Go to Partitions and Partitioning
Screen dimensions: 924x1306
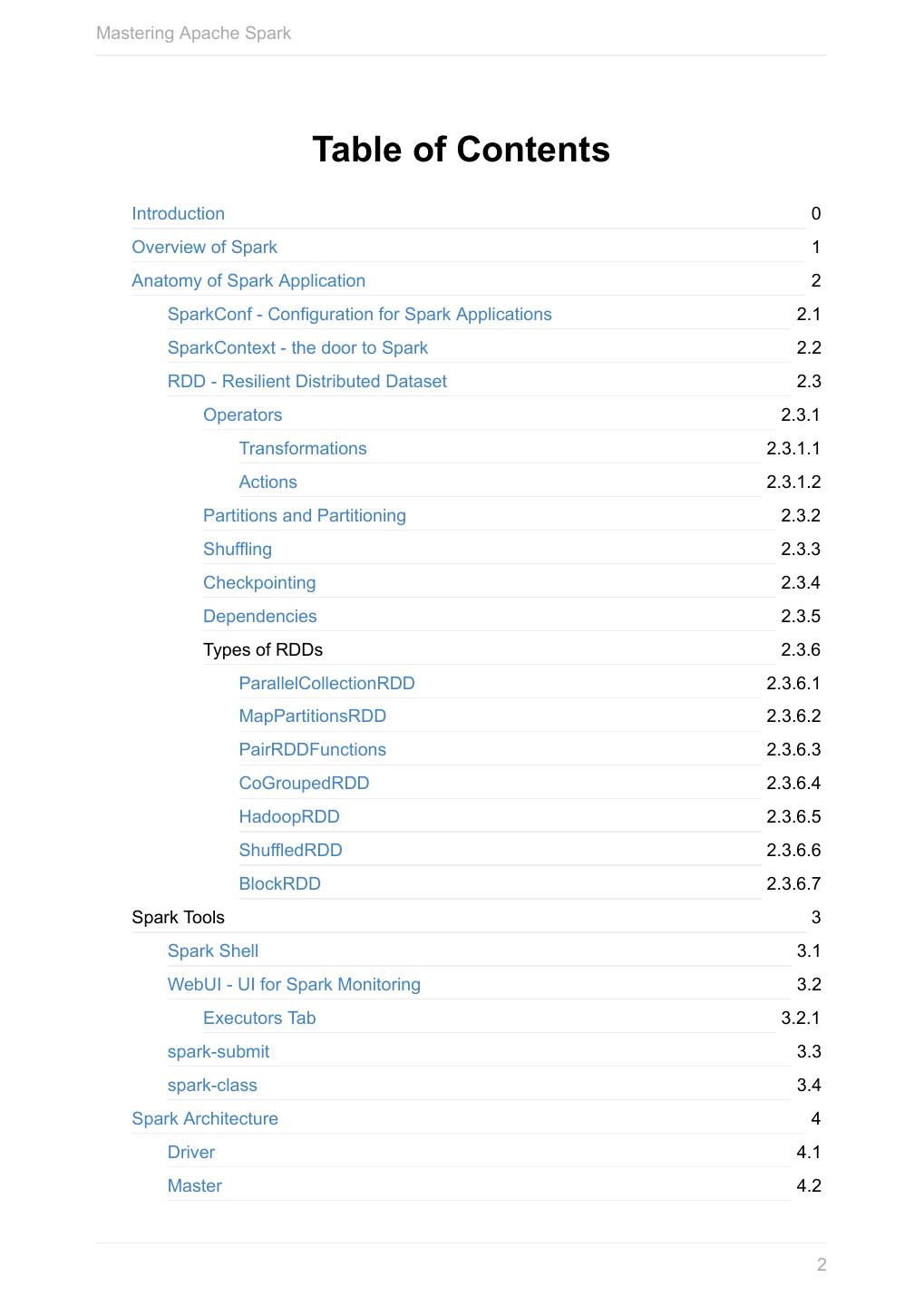pos(304,516)
